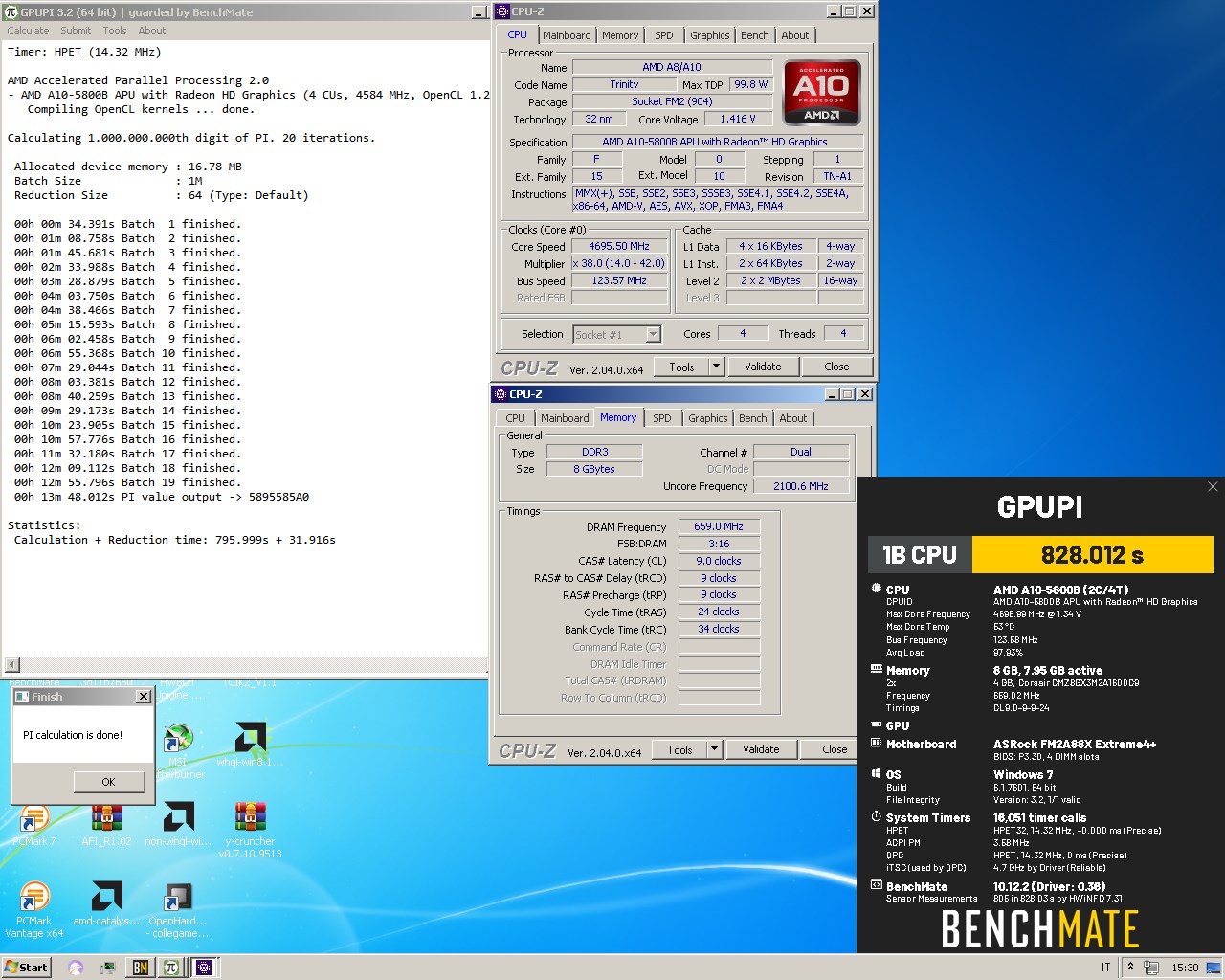Viewport: 1225px width, 980px height.
Task: Click the System Timers stopwatch icon
Action: (876, 816)
